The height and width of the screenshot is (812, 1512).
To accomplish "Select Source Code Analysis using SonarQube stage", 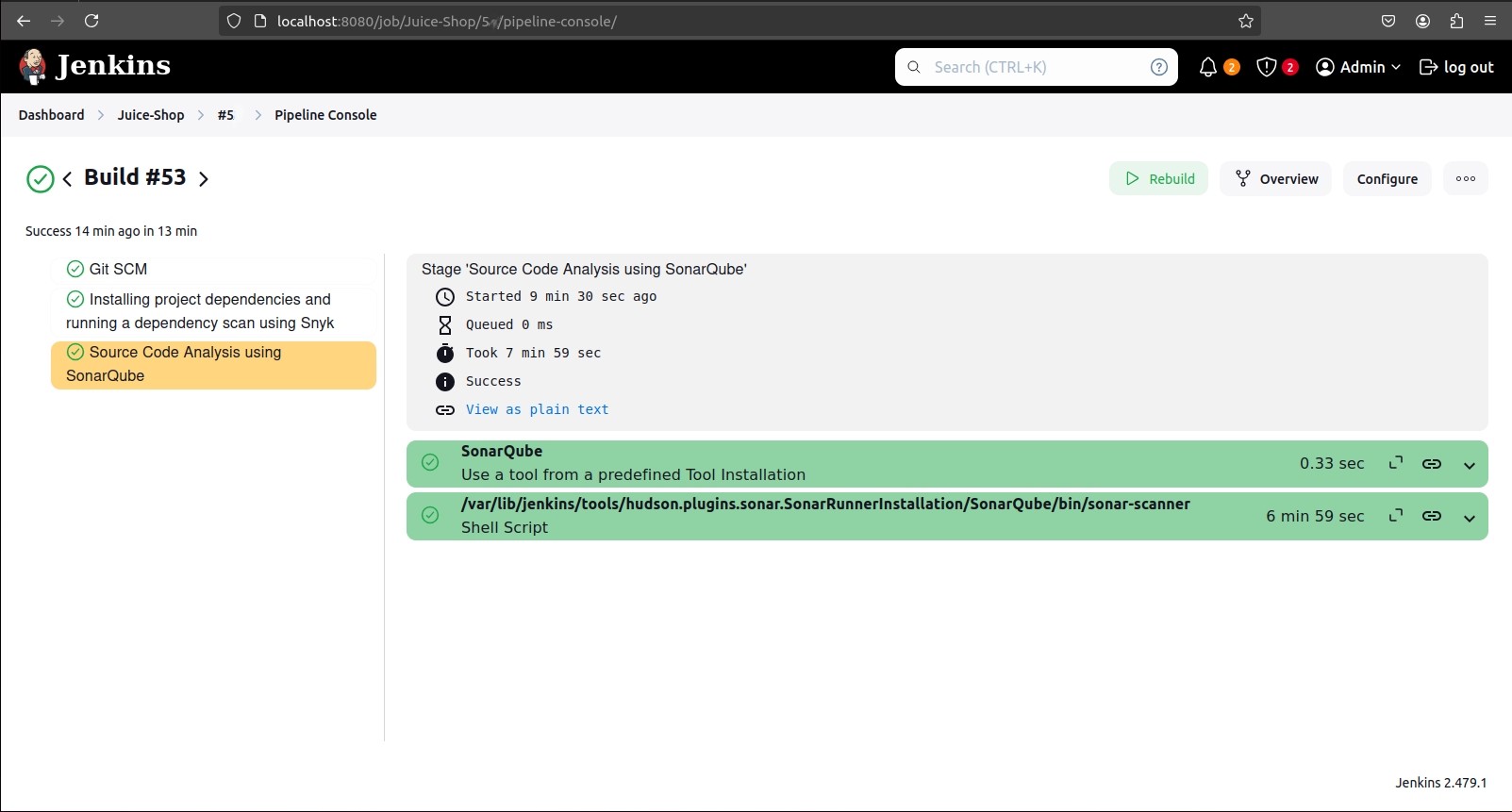I will point(213,365).
